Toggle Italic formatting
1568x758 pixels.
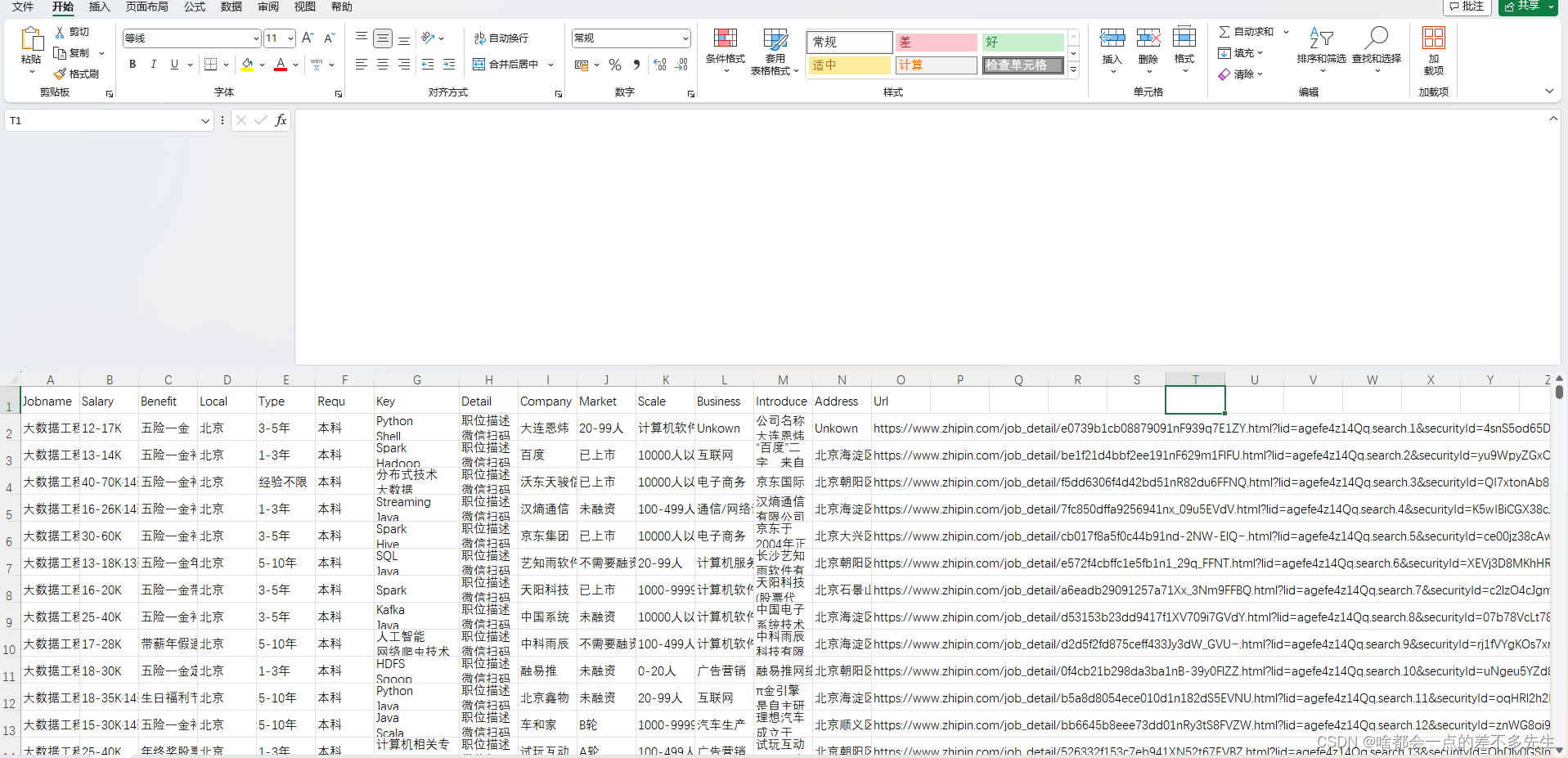pyautogui.click(x=153, y=65)
